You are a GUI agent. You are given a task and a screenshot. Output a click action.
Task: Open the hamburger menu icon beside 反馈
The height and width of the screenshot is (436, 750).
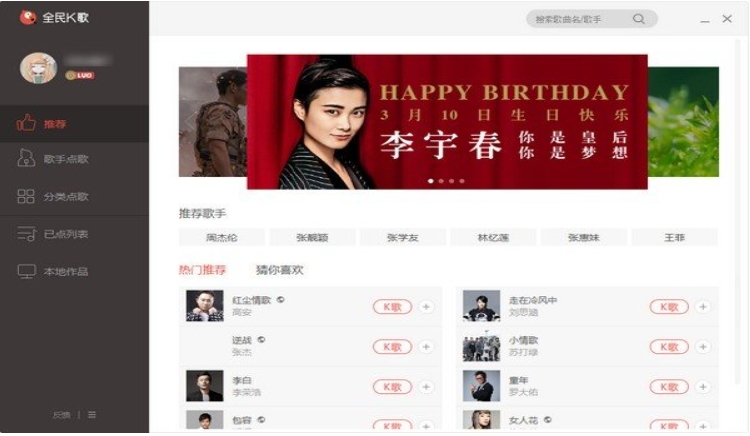click(92, 414)
